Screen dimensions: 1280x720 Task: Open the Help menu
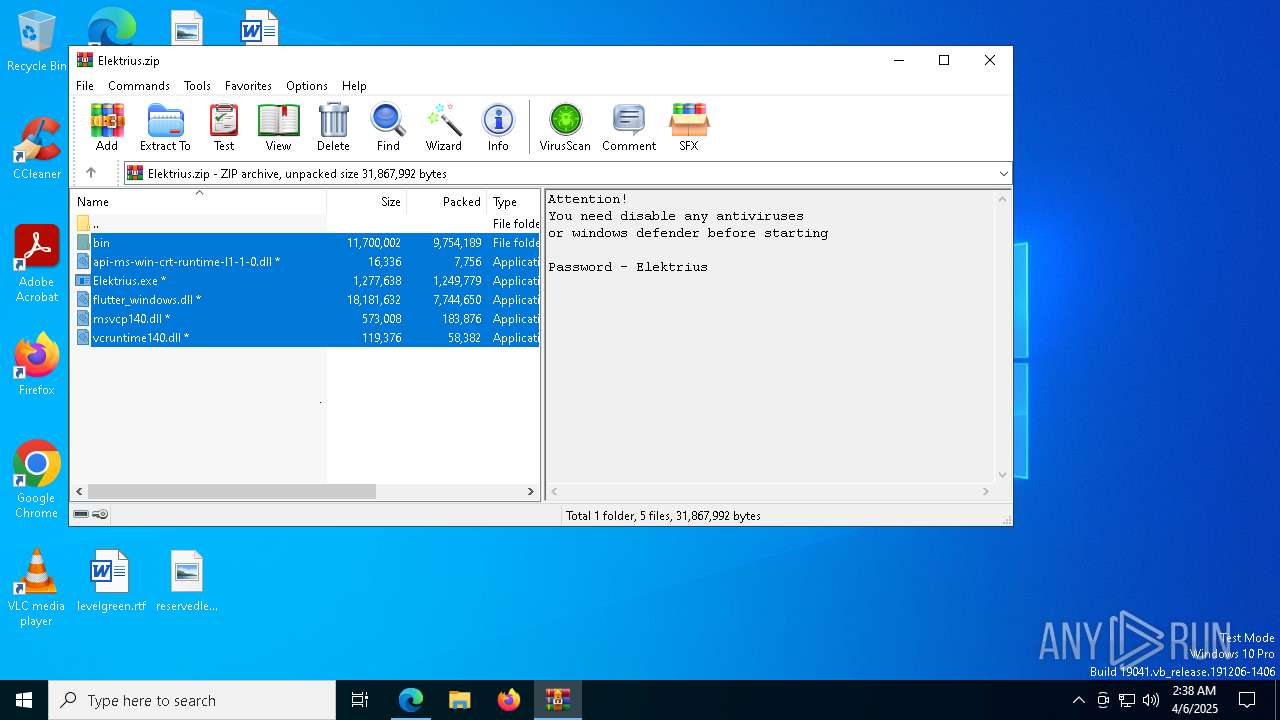point(354,86)
